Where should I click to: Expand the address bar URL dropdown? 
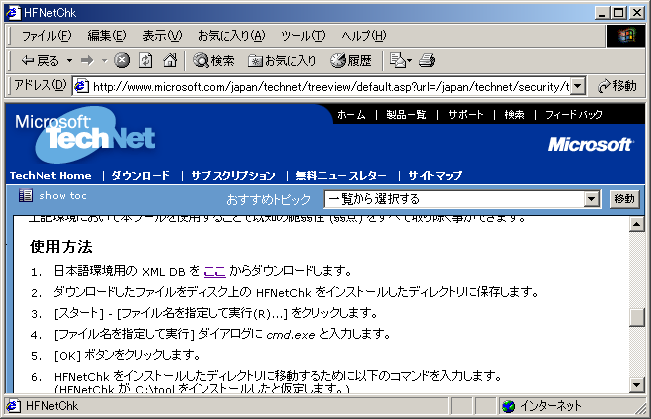point(578,86)
